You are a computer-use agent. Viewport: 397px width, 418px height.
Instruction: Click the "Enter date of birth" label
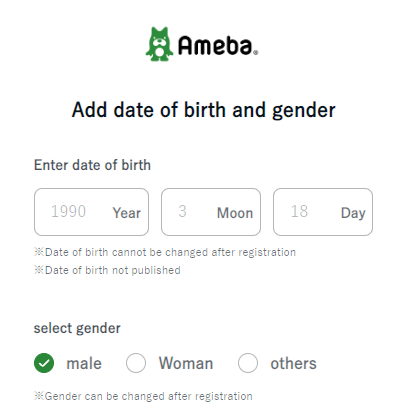92,165
